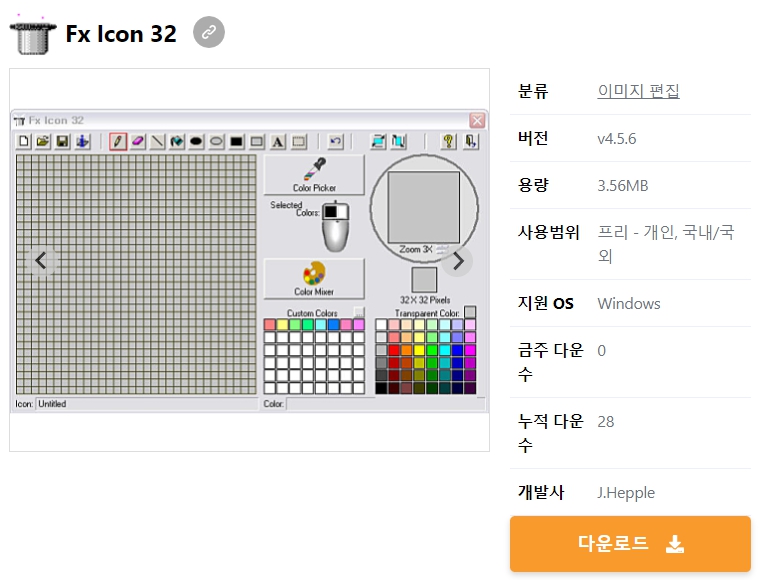Select the filled black rectangle tool

tap(237, 141)
